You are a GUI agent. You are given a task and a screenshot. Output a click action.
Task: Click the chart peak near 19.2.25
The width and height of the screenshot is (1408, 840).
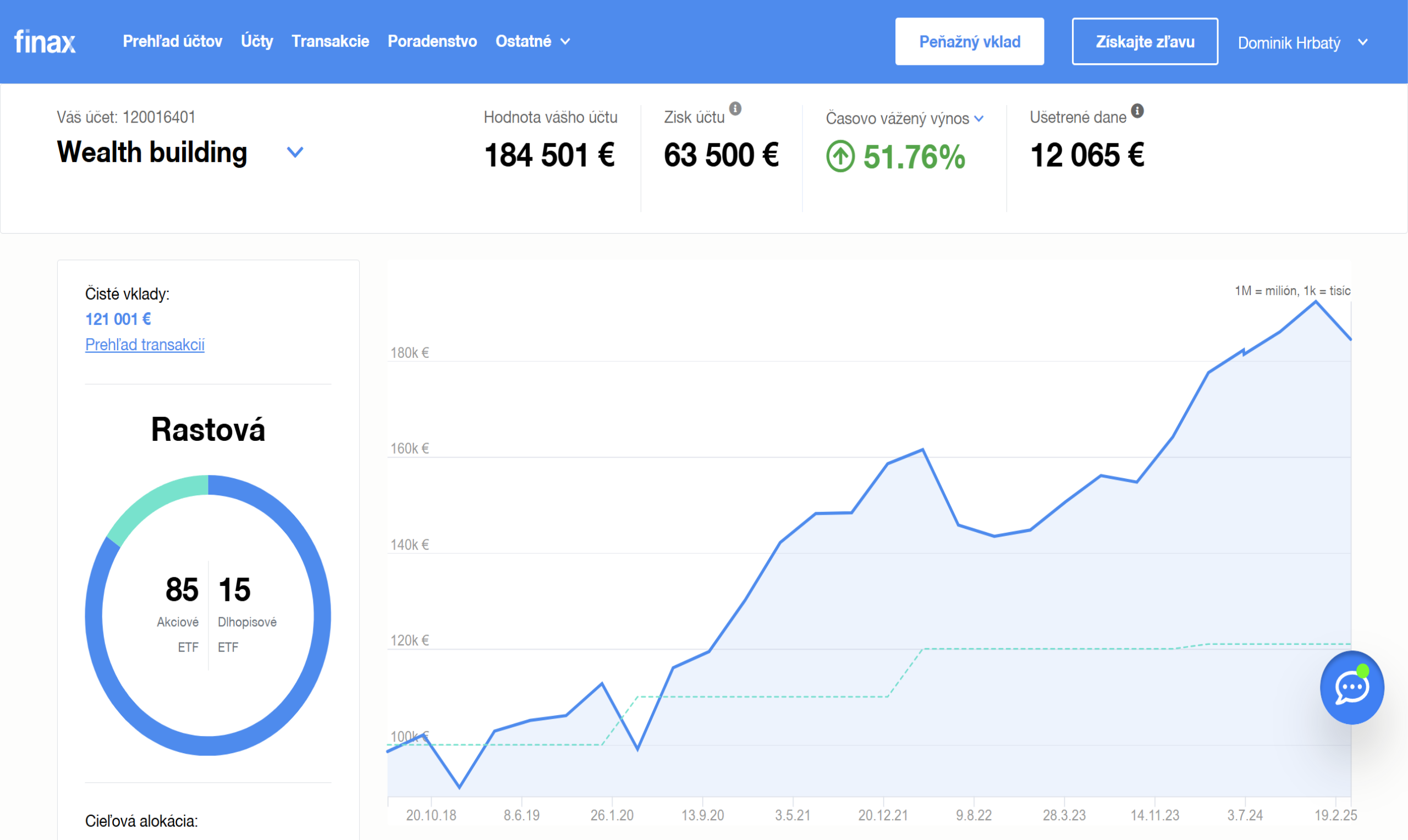click(x=1315, y=302)
